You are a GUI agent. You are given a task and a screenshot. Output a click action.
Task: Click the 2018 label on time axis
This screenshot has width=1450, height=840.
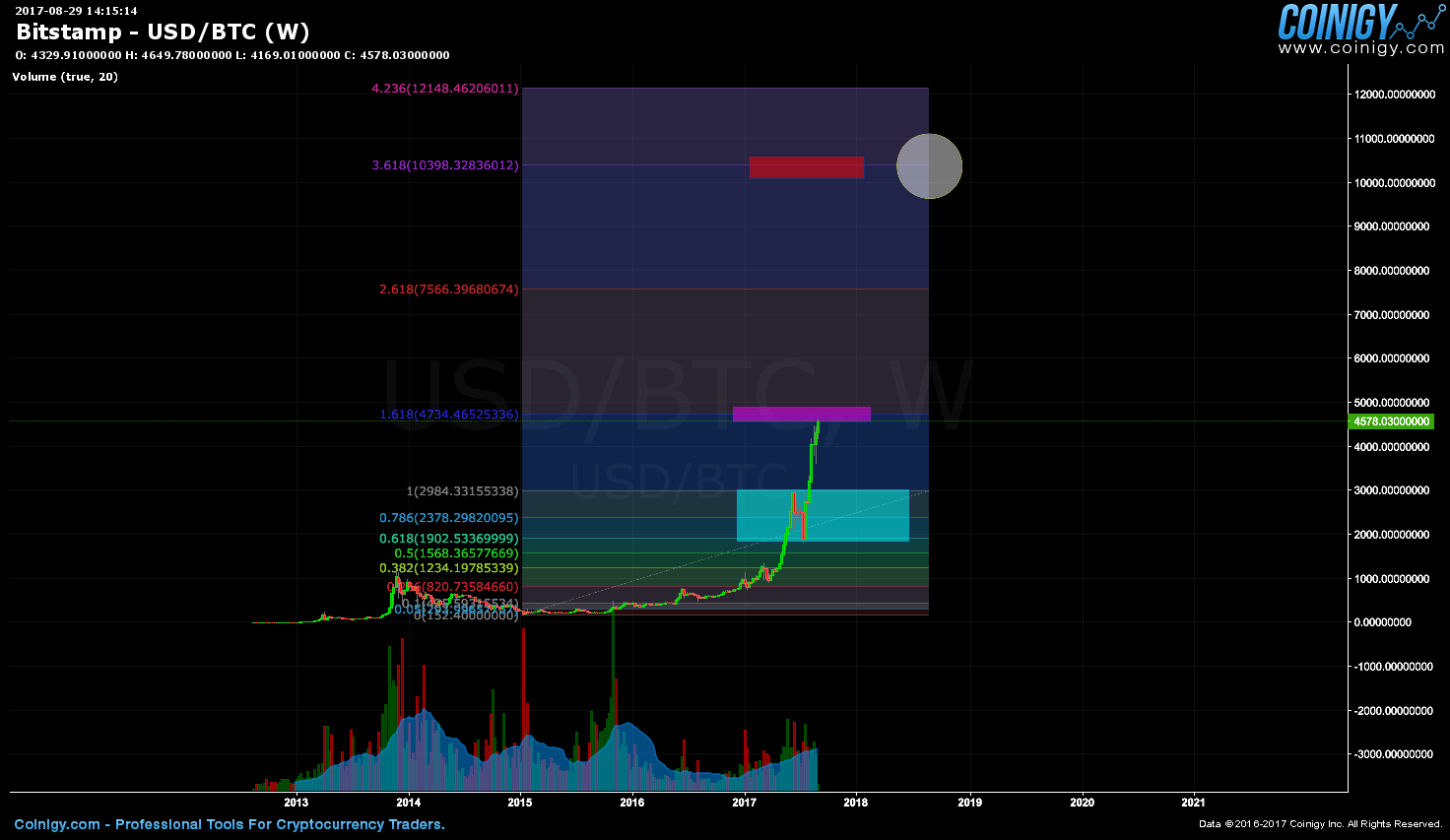[x=855, y=803]
